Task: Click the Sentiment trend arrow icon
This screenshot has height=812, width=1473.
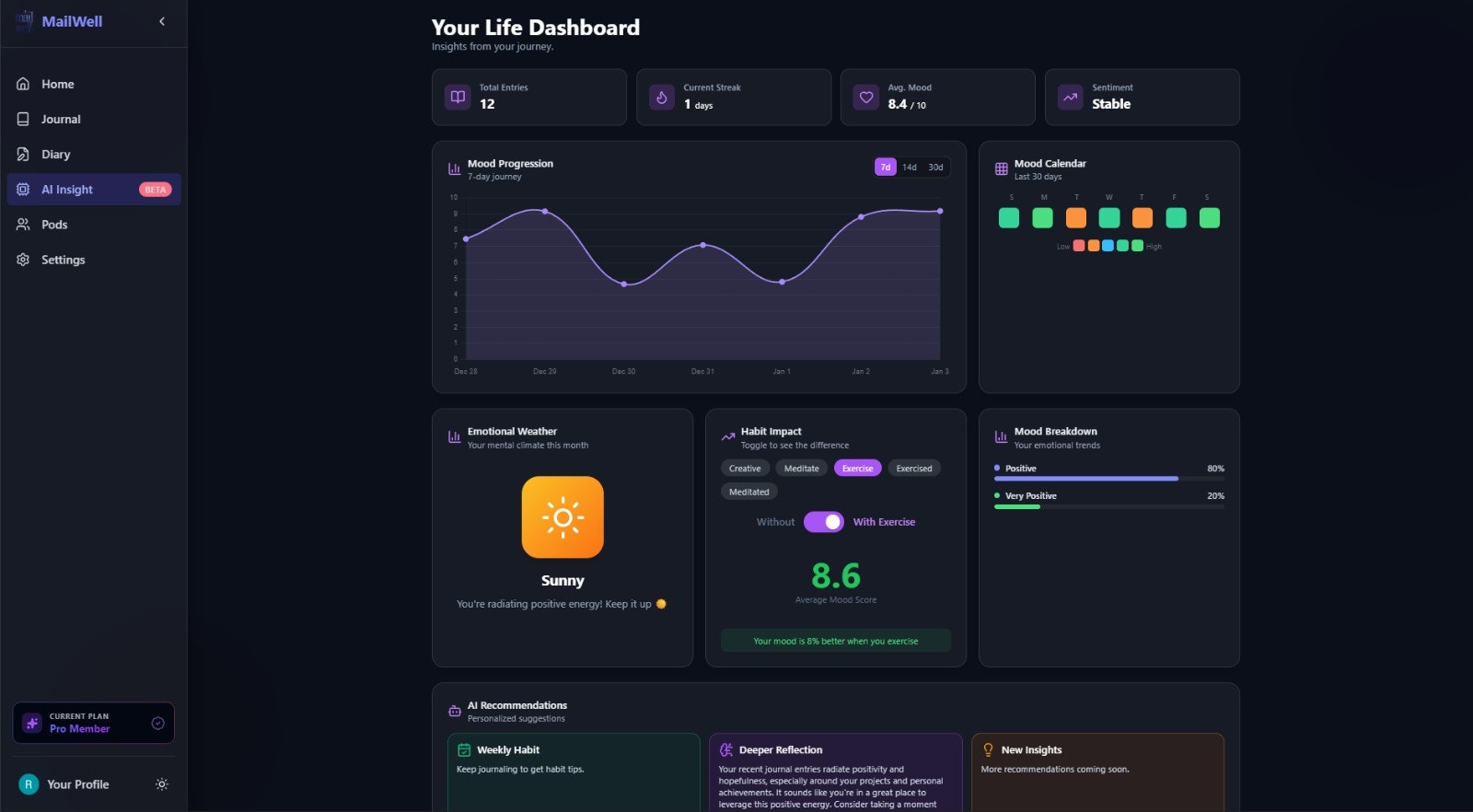Action: coord(1071,97)
